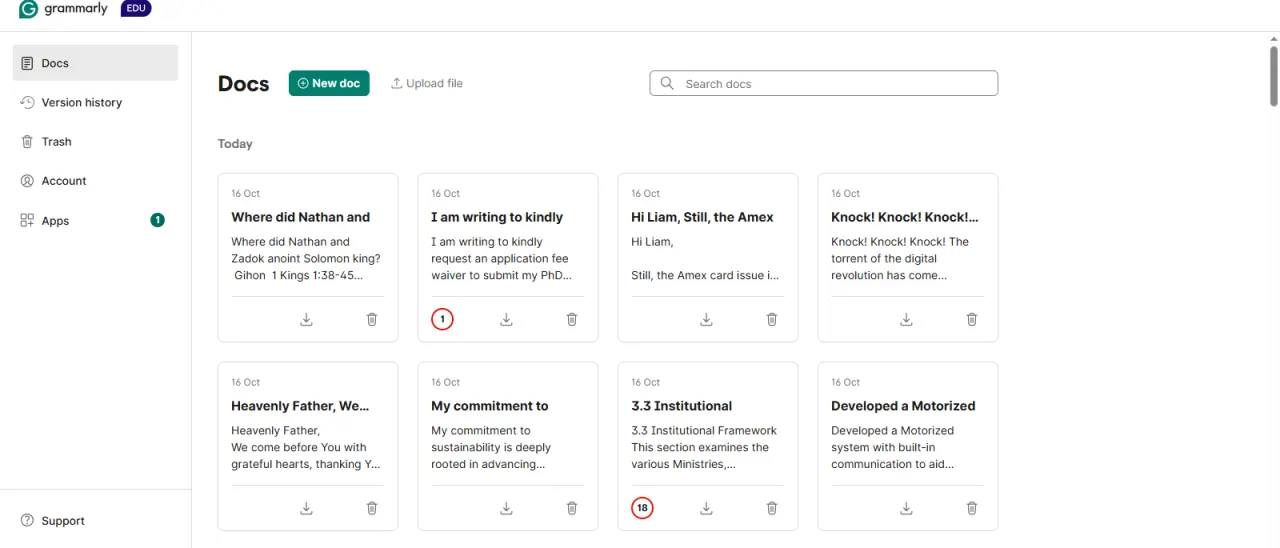Click the 'Today' section heading

point(235,144)
